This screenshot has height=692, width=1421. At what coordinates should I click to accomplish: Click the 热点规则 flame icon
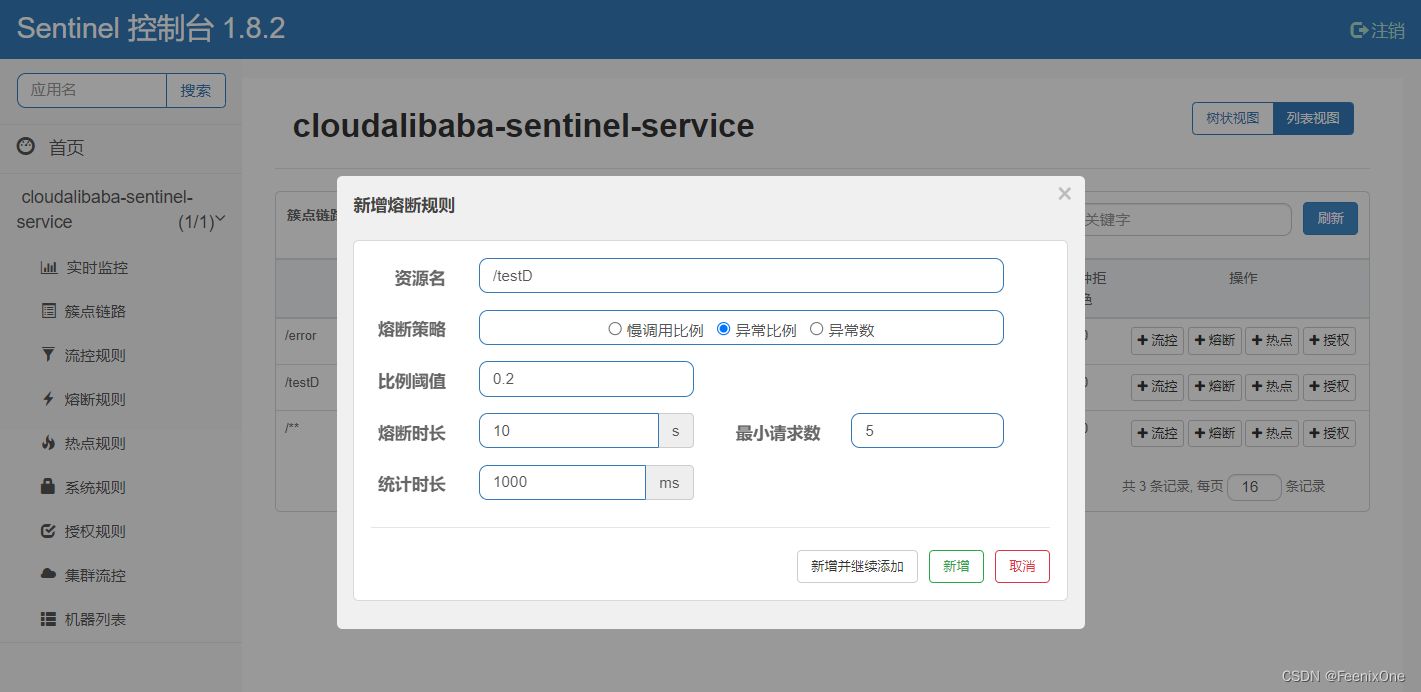point(48,443)
